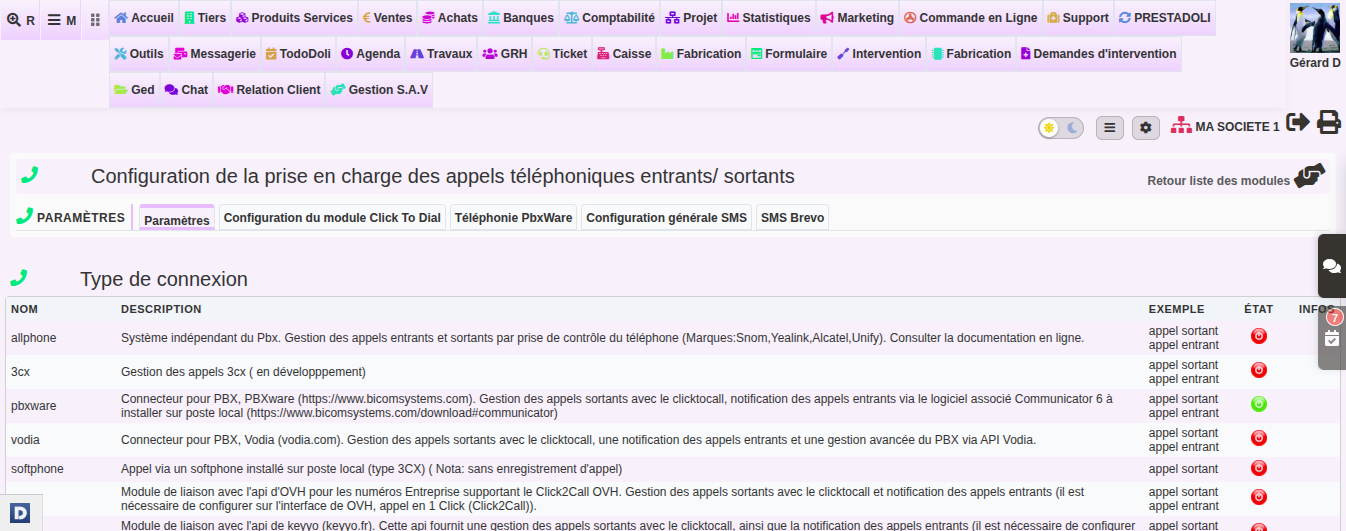The height and width of the screenshot is (531, 1346).
Task: Open the Tiers menu
Action: [x=205, y=18]
